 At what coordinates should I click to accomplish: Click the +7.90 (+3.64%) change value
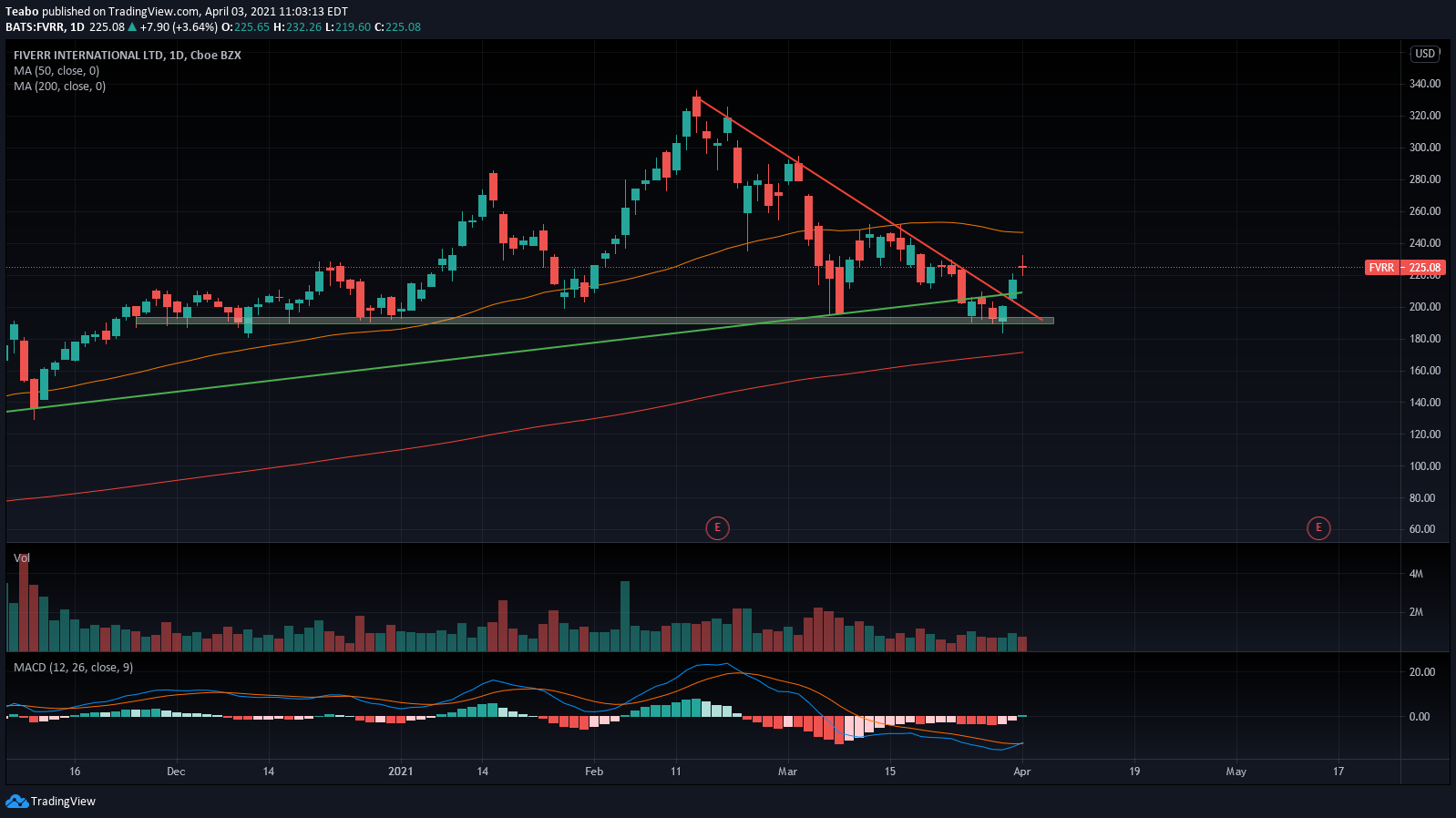pos(179,27)
